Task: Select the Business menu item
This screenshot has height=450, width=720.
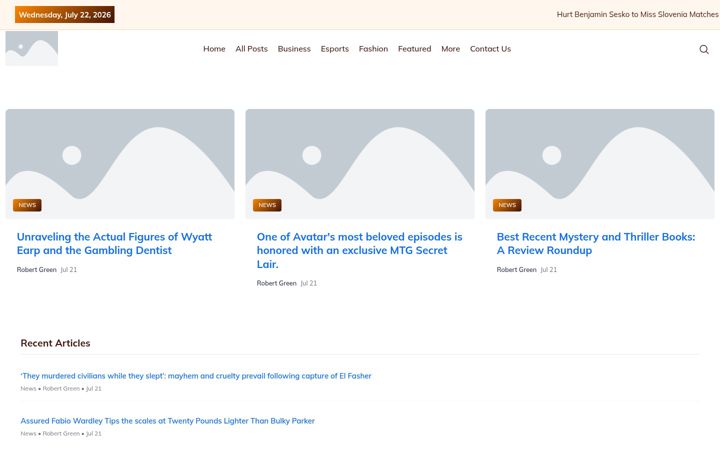Action: click(x=294, y=49)
